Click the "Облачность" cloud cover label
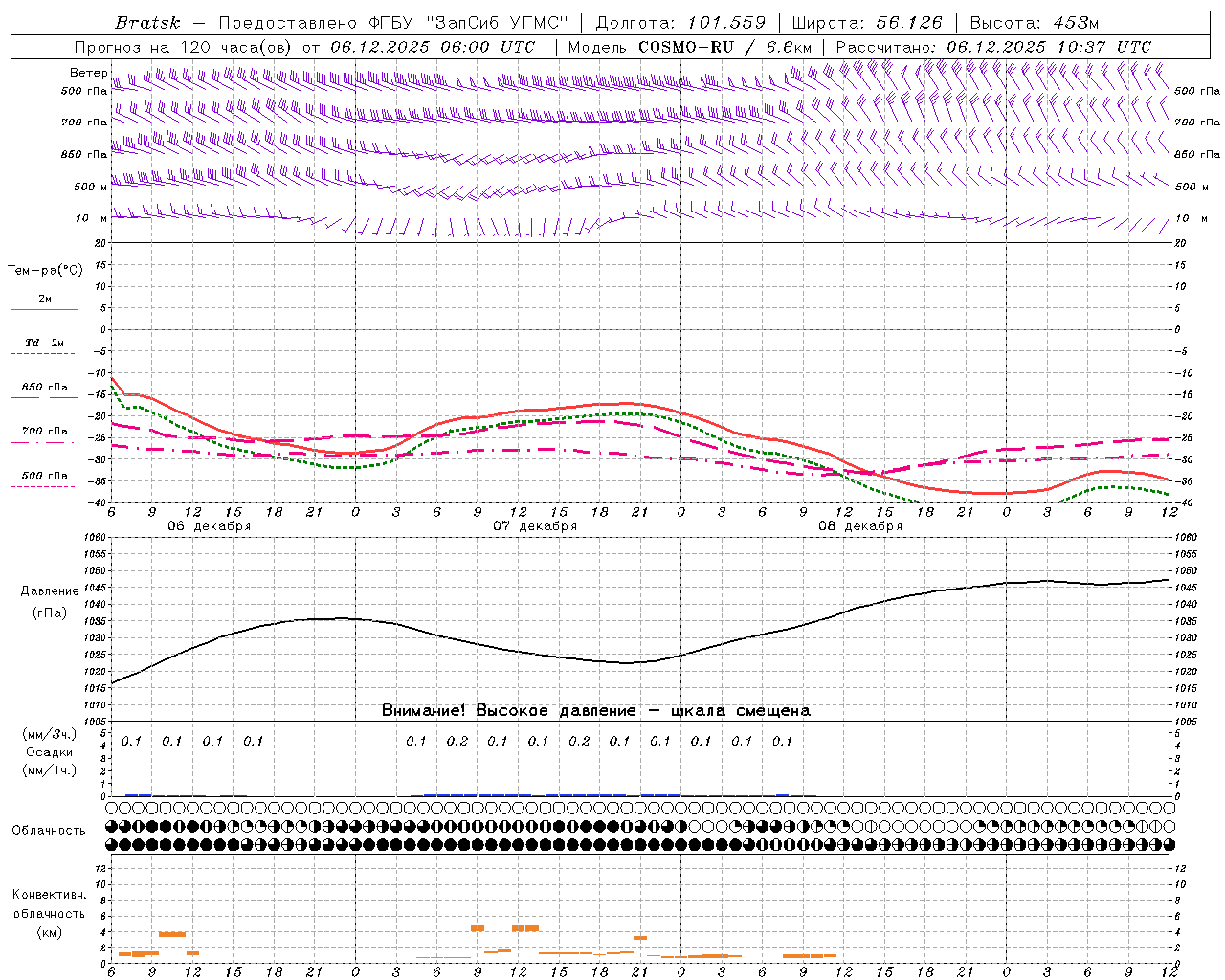1225x980 pixels. tap(49, 831)
